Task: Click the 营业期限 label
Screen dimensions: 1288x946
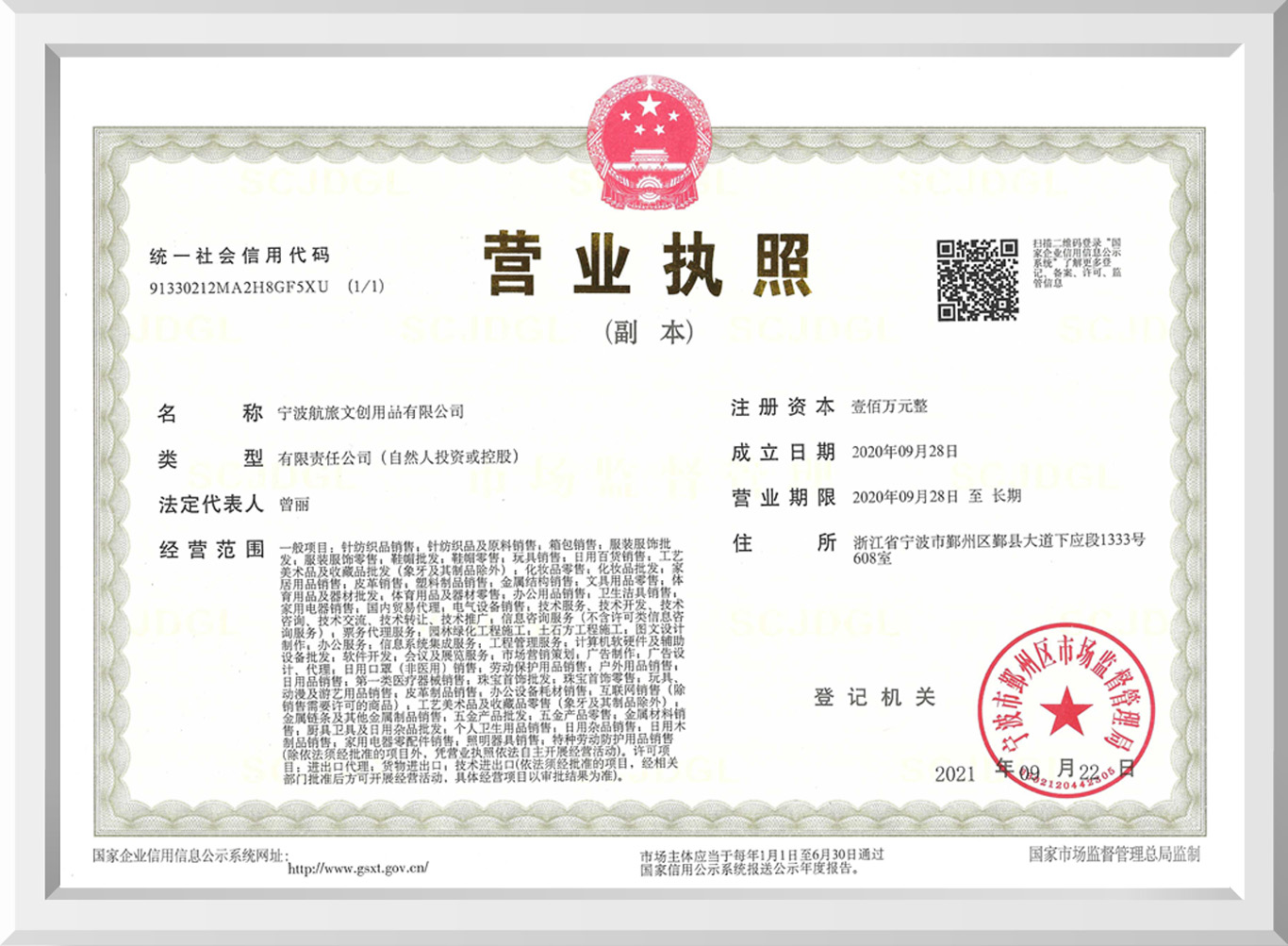Action: click(784, 497)
